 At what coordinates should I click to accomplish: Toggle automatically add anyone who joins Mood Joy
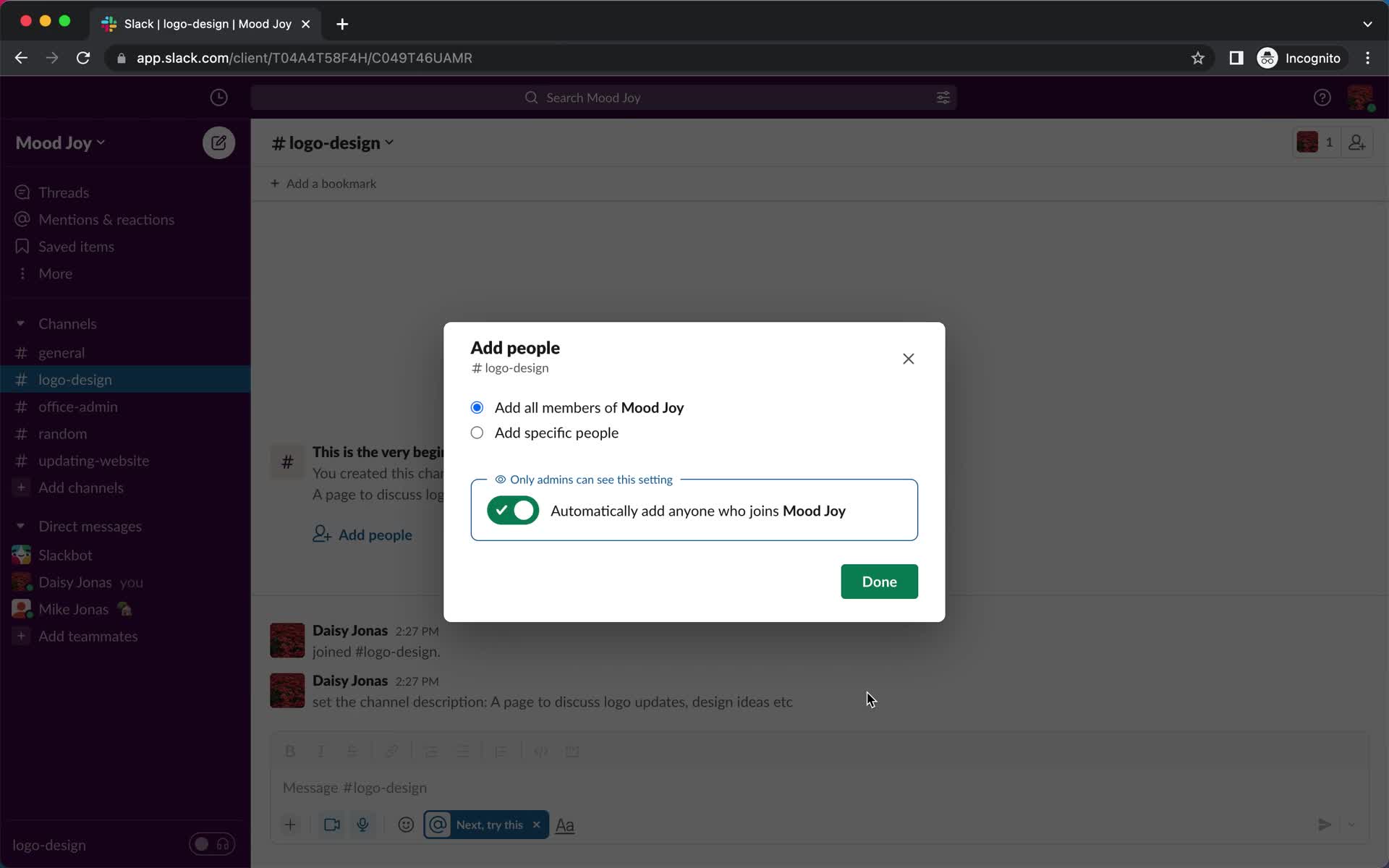(x=513, y=510)
